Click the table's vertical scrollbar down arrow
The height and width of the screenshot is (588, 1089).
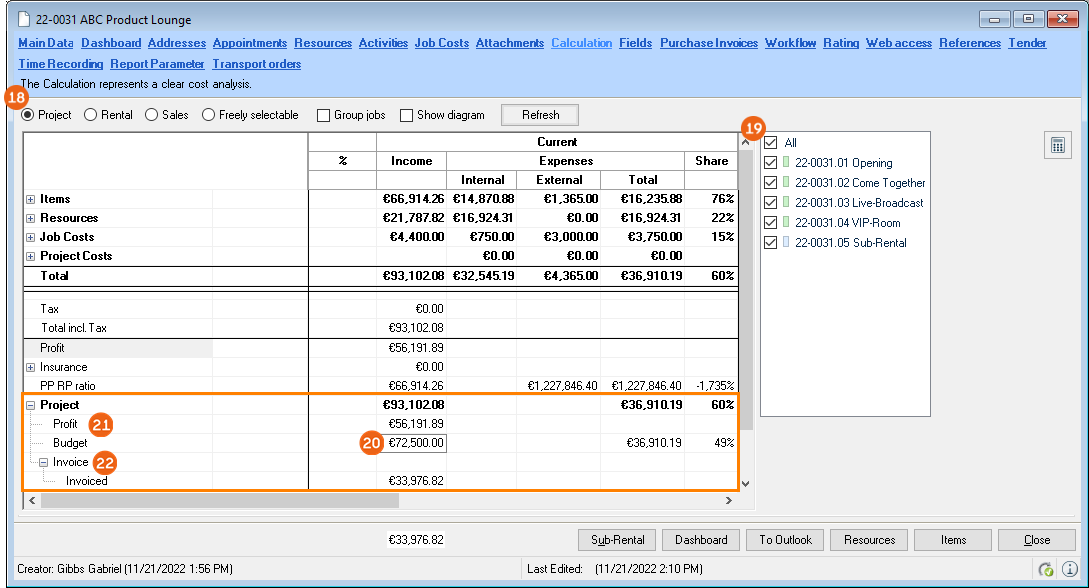coord(745,484)
